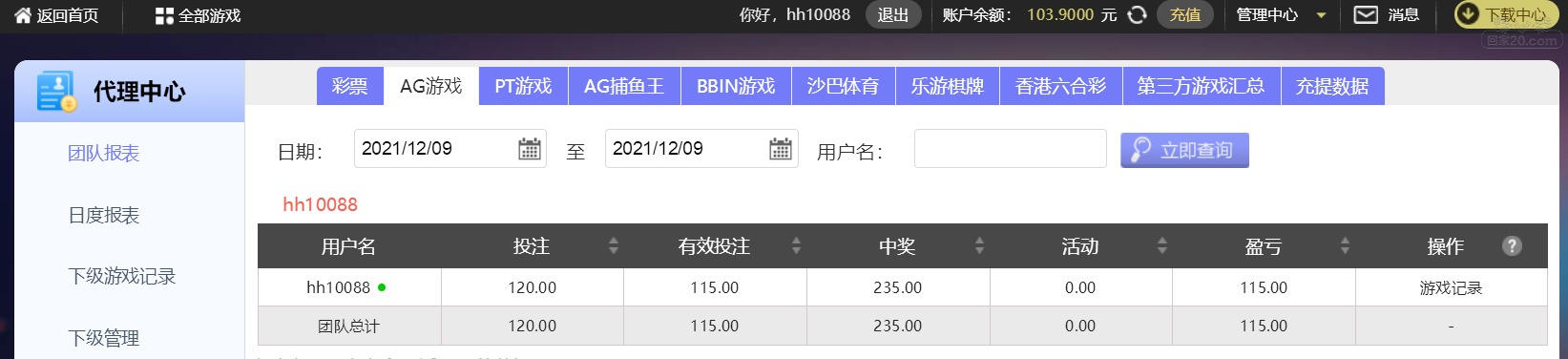The image size is (1568, 359).
Task: Sort by 有效投注 column arrows
Action: click(796, 246)
